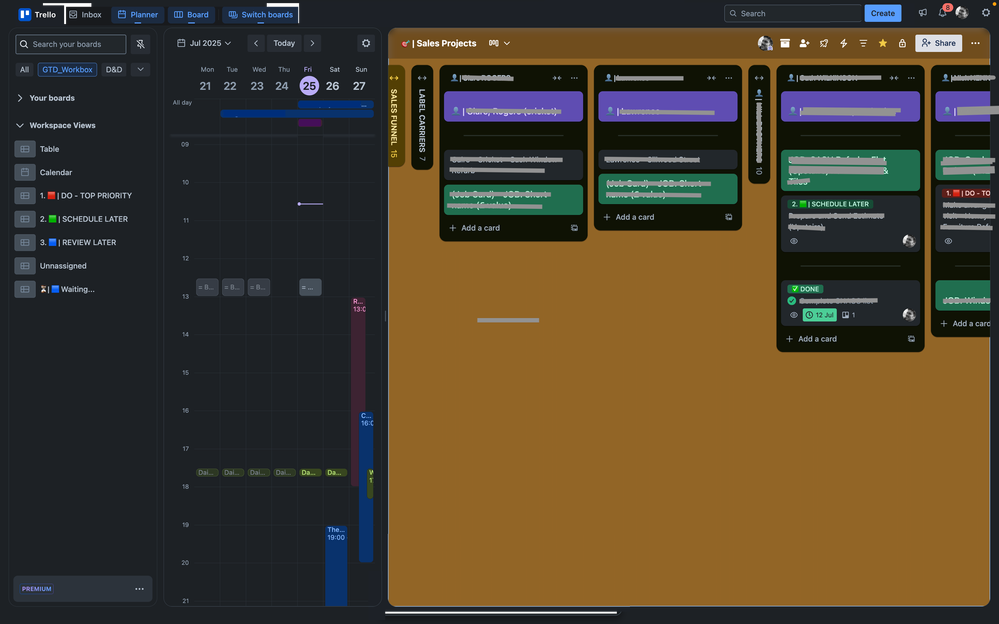Open the Planner calendar settings gear

365,43
